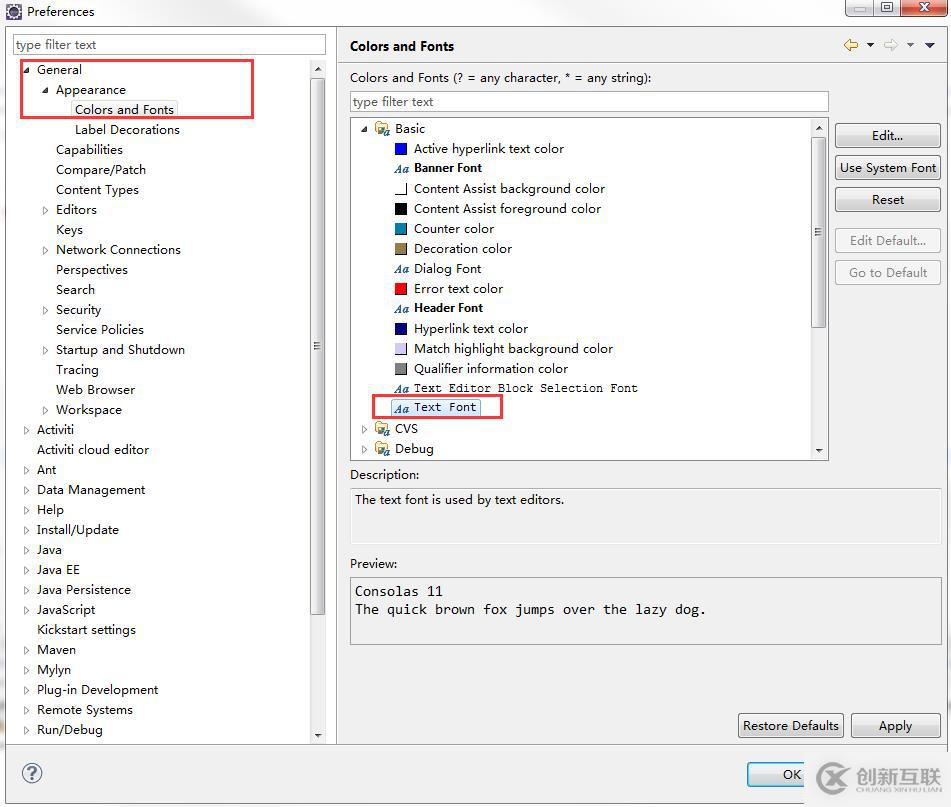Click the Banner Font Aa icon

pyautogui.click(x=402, y=169)
